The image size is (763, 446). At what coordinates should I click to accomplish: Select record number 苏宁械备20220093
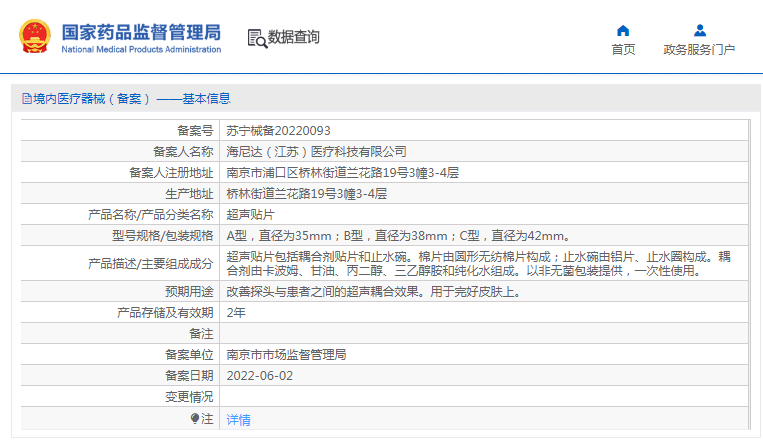click(x=278, y=131)
